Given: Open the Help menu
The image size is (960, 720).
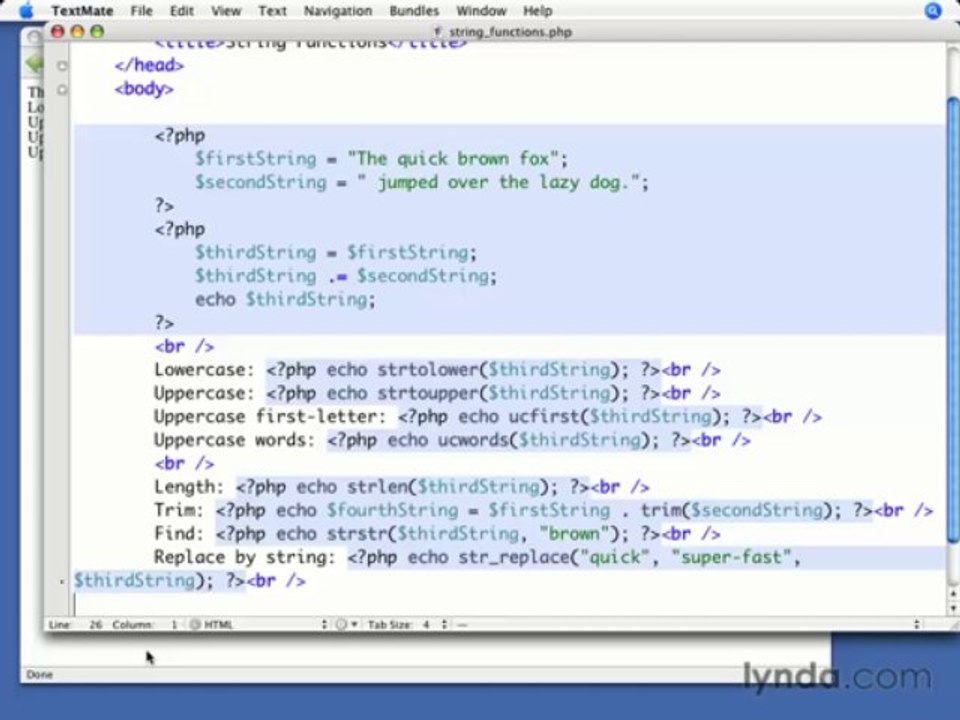Looking at the screenshot, I should [x=538, y=11].
